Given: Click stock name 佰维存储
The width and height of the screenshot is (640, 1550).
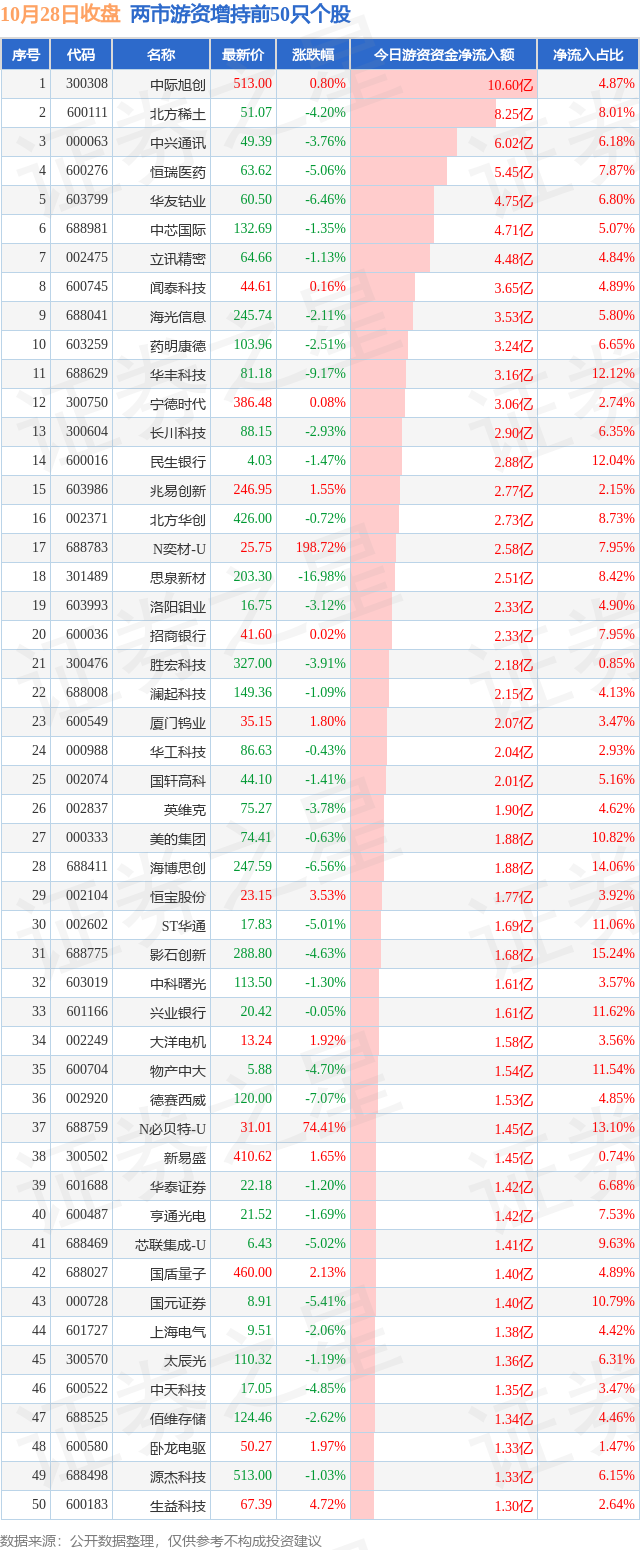Looking at the screenshot, I should pyautogui.click(x=178, y=1419).
